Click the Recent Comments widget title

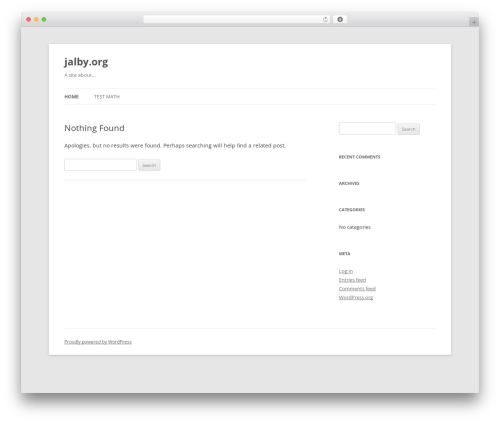[359, 157]
